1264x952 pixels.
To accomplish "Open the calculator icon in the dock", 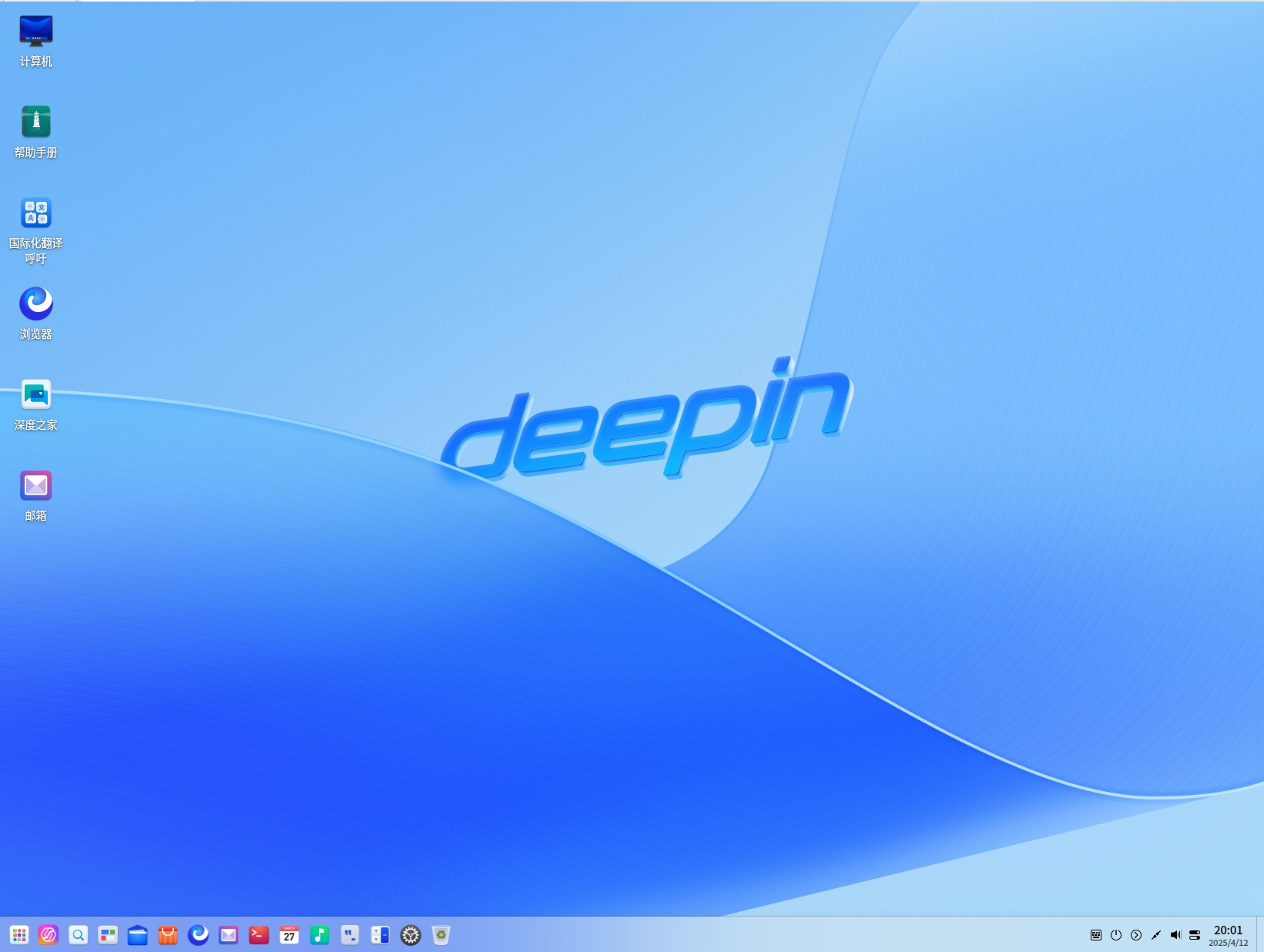I will point(381,935).
